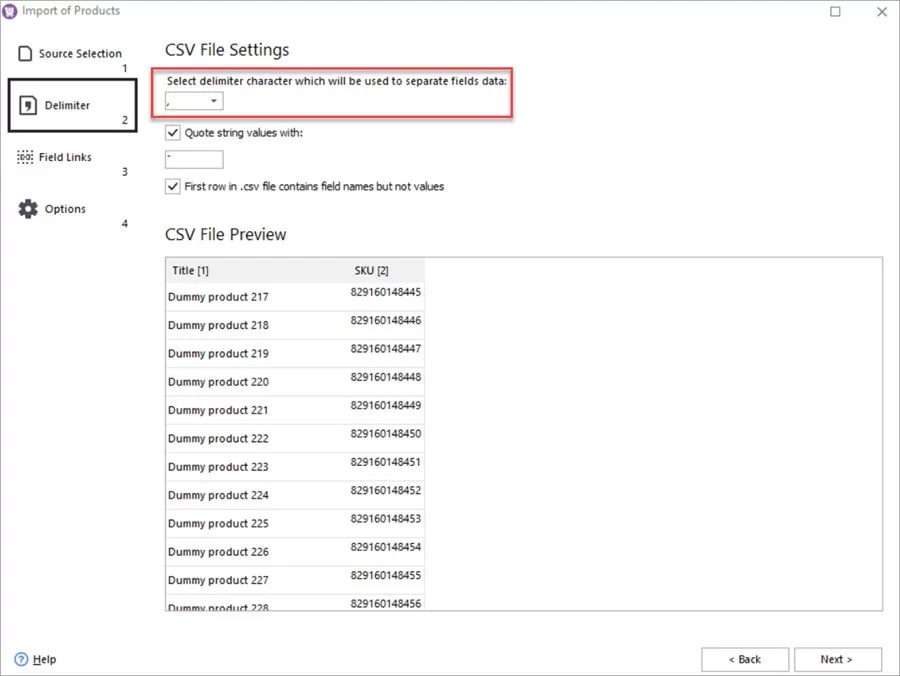Screen dimensions: 900x676
Task: Click the Dummy product 217 row
Action: pyautogui.click(x=218, y=297)
